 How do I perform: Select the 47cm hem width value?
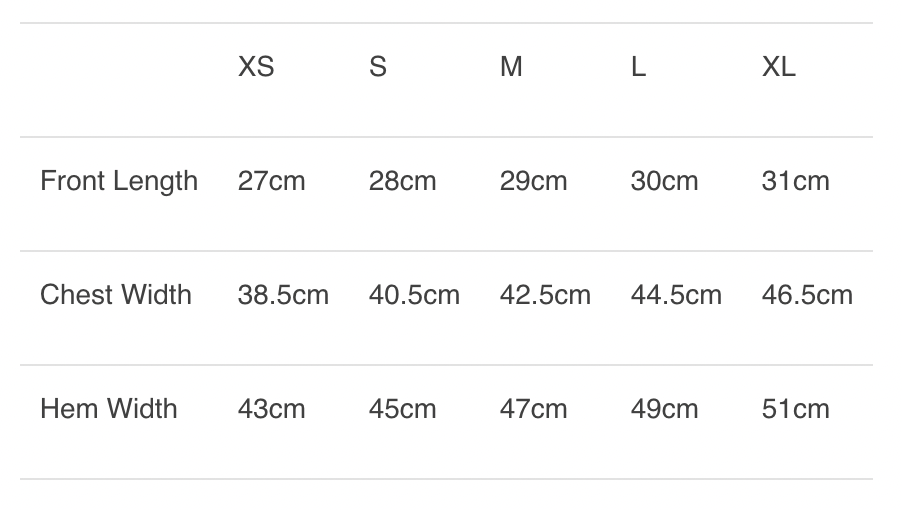pos(533,409)
